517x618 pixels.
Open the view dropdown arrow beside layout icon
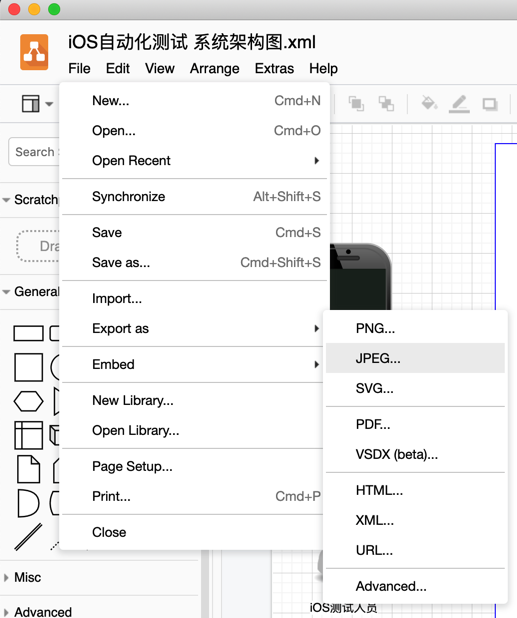(49, 104)
